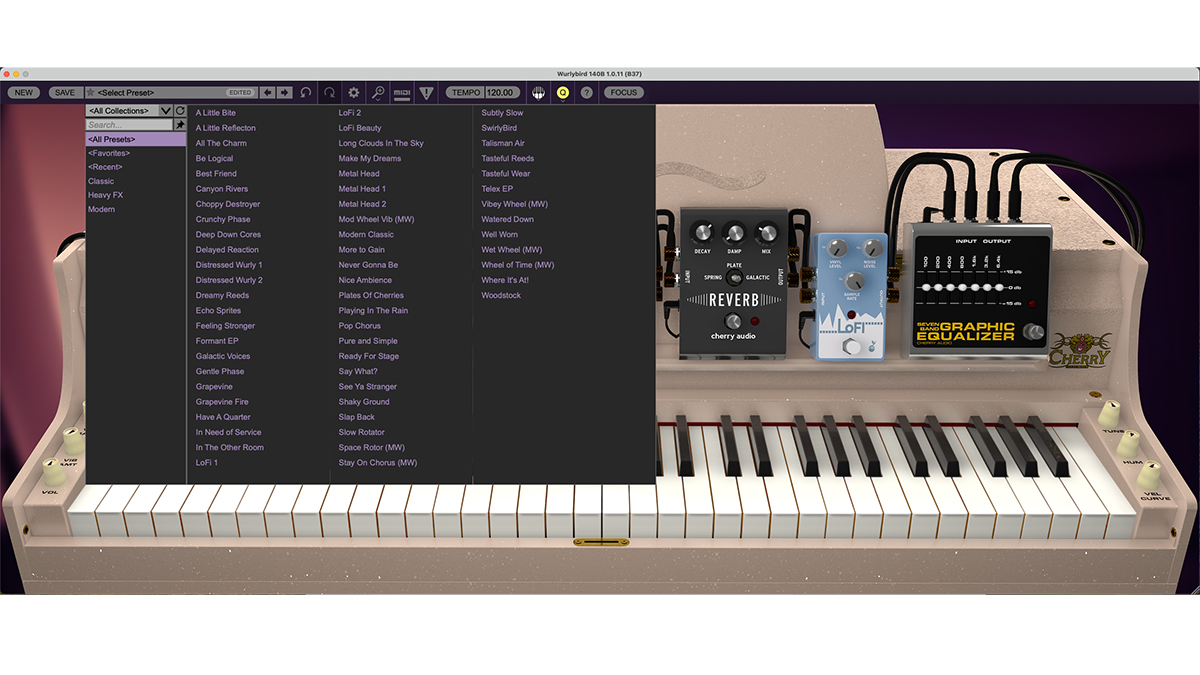Flip the Spring/Plate/Galactic reverb switch

(734, 277)
